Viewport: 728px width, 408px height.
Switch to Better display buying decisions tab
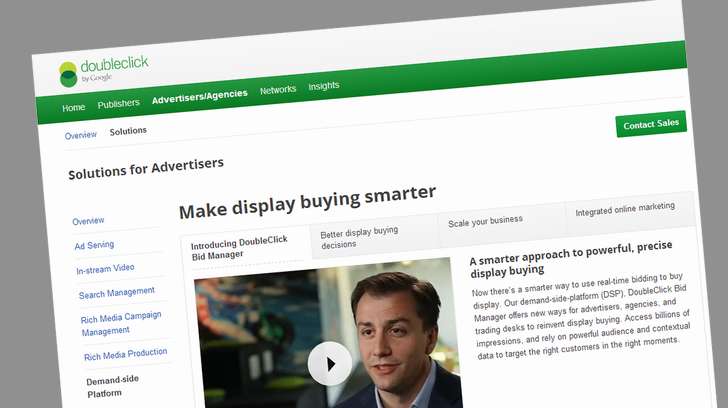click(359, 237)
